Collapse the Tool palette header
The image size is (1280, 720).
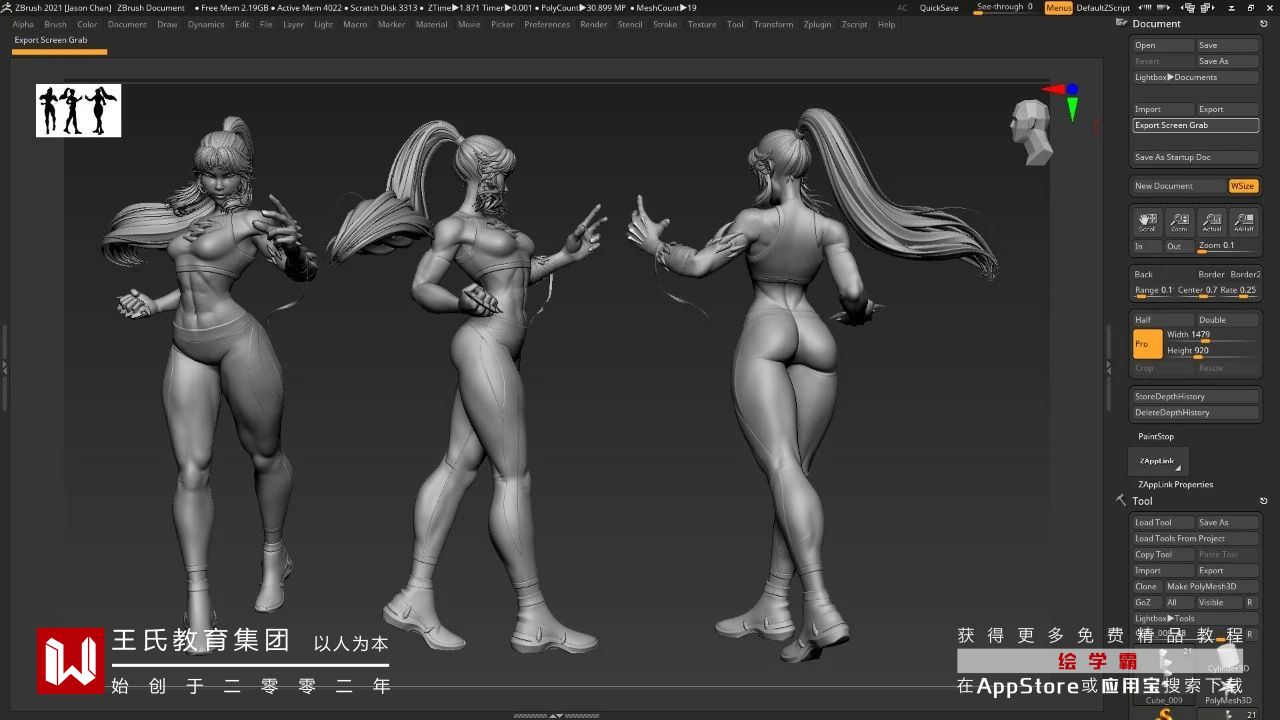(x=1142, y=501)
